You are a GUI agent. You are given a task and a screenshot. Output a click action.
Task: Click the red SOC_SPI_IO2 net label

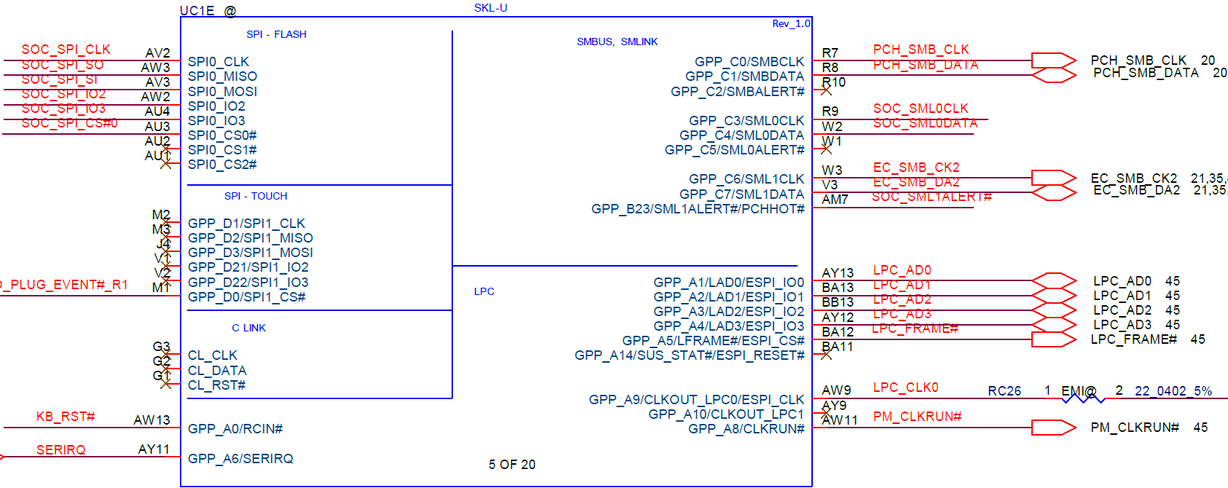tap(64, 94)
